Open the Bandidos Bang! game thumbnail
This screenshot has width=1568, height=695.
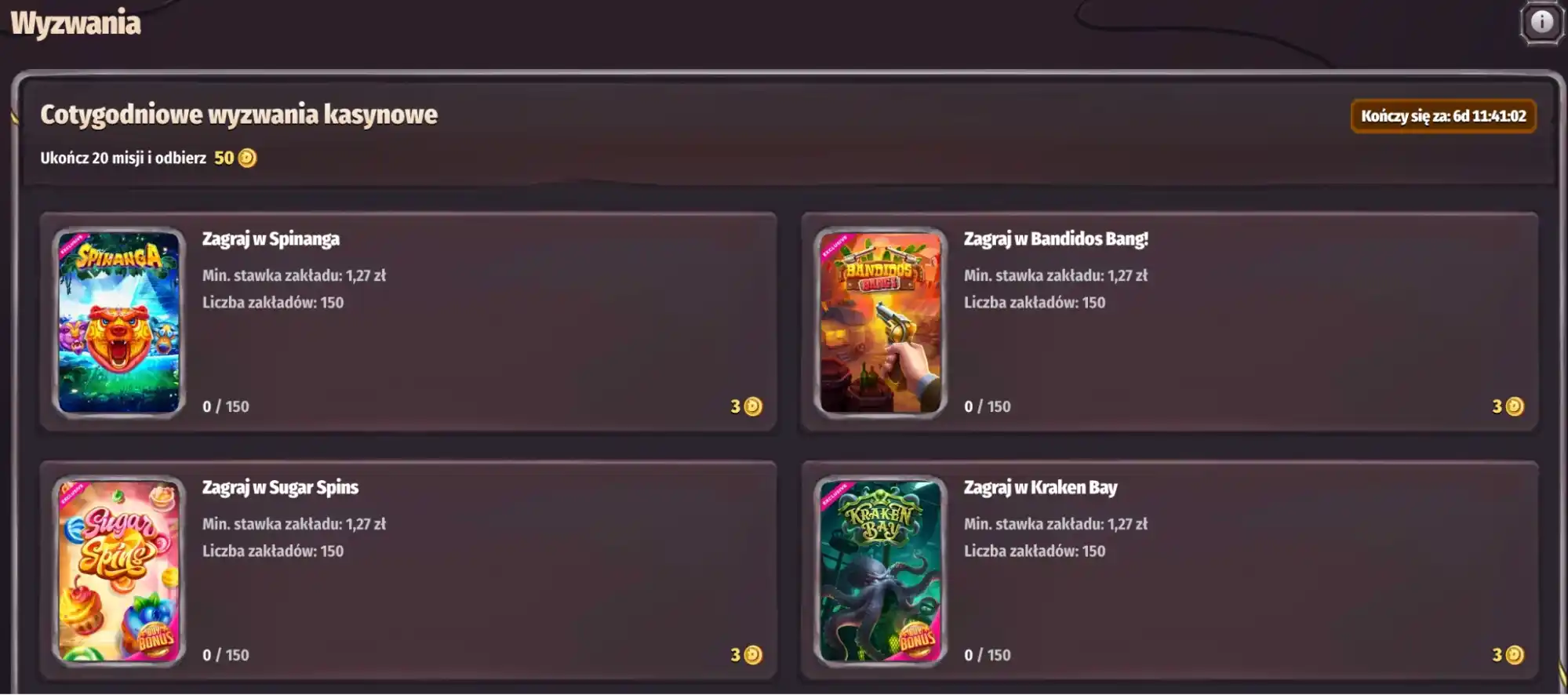tap(881, 322)
